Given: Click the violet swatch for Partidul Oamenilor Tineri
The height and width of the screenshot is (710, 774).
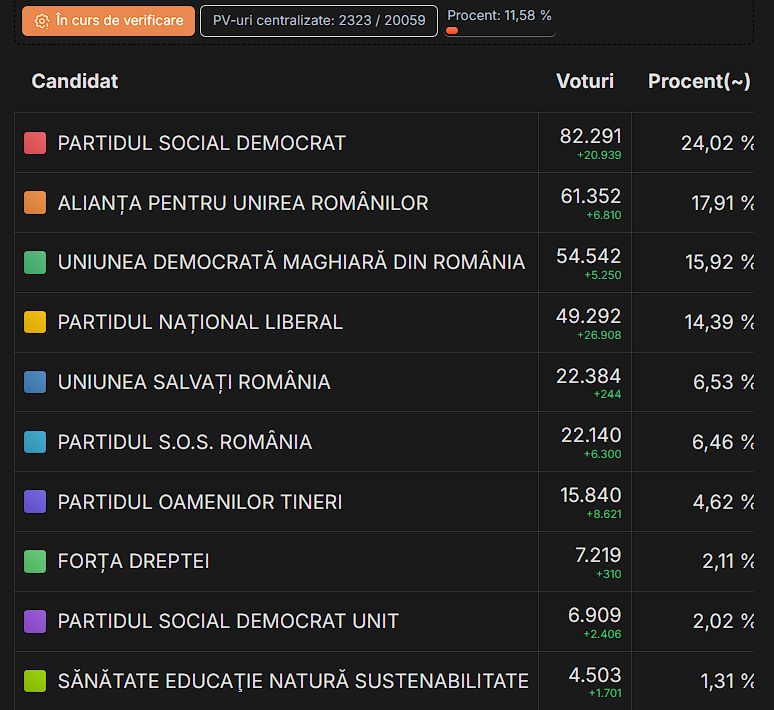Looking at the screenshot, I should 35,502.
